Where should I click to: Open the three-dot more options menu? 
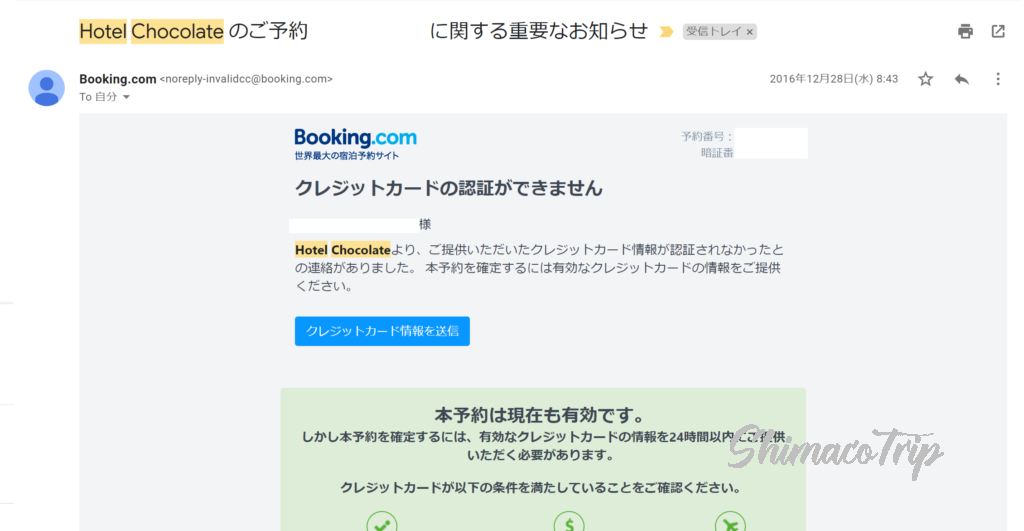point(998,79)
